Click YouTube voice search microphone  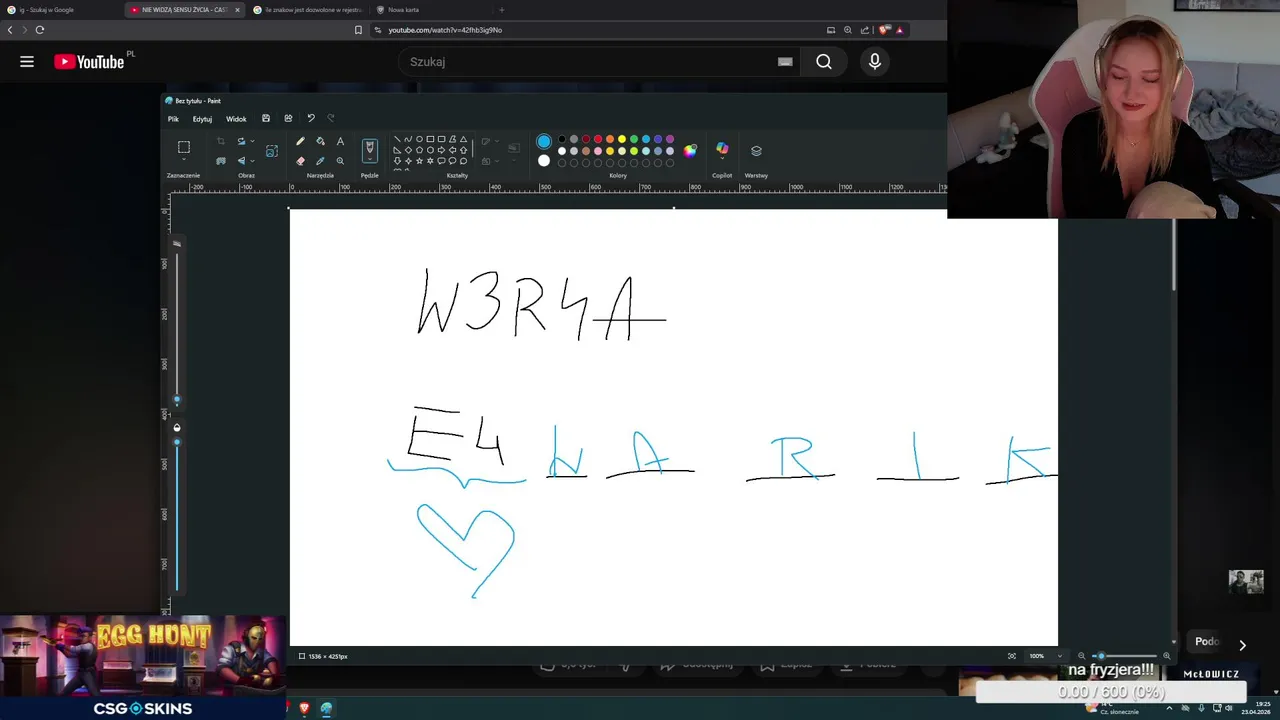[875, 62]
